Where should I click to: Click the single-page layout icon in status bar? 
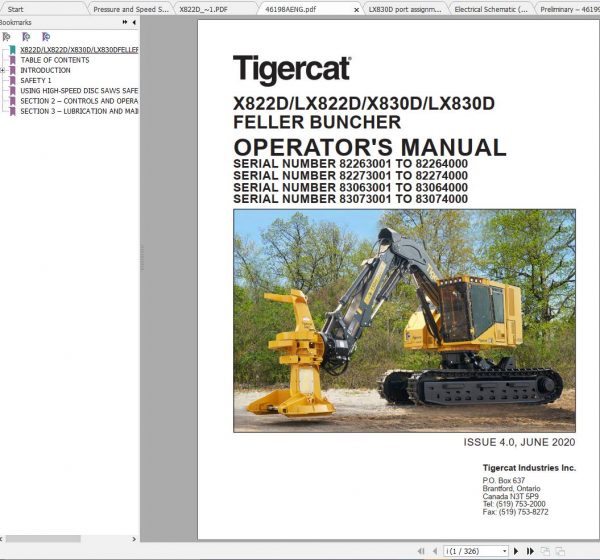tap(545, 551)
